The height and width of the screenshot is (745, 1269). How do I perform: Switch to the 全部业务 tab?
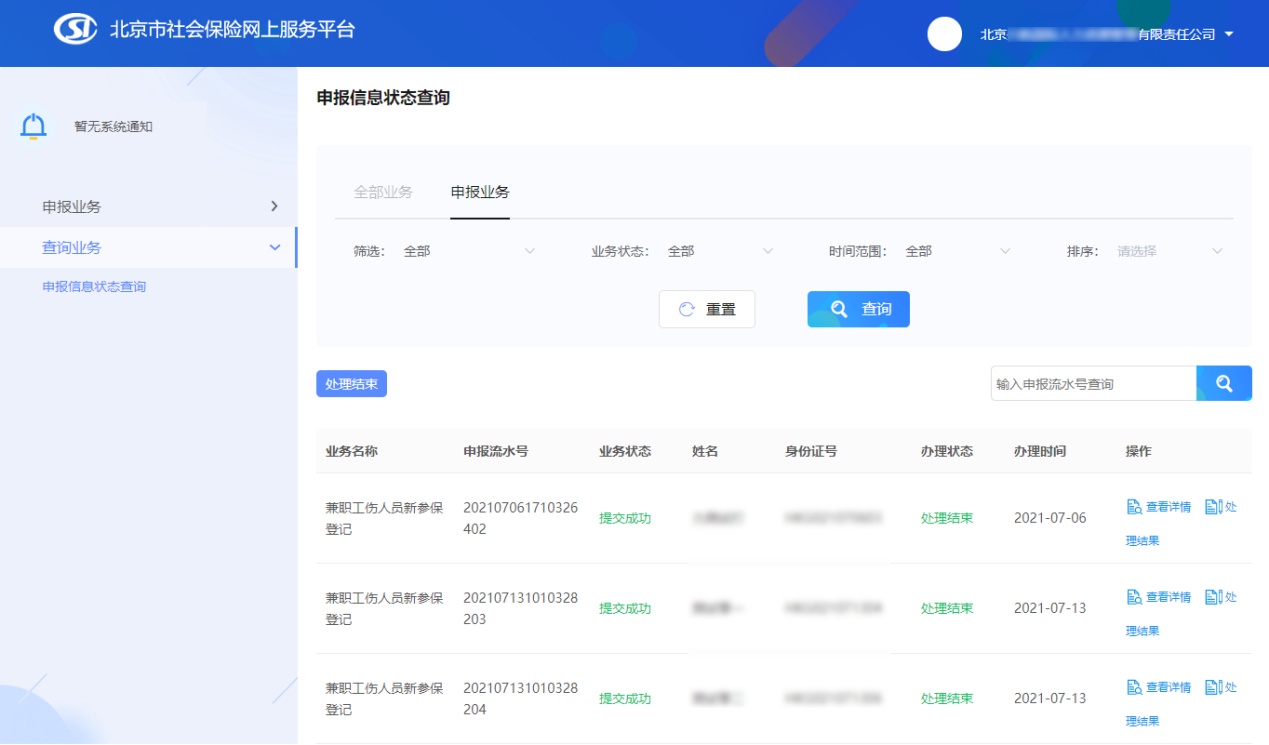pos(383,192)
